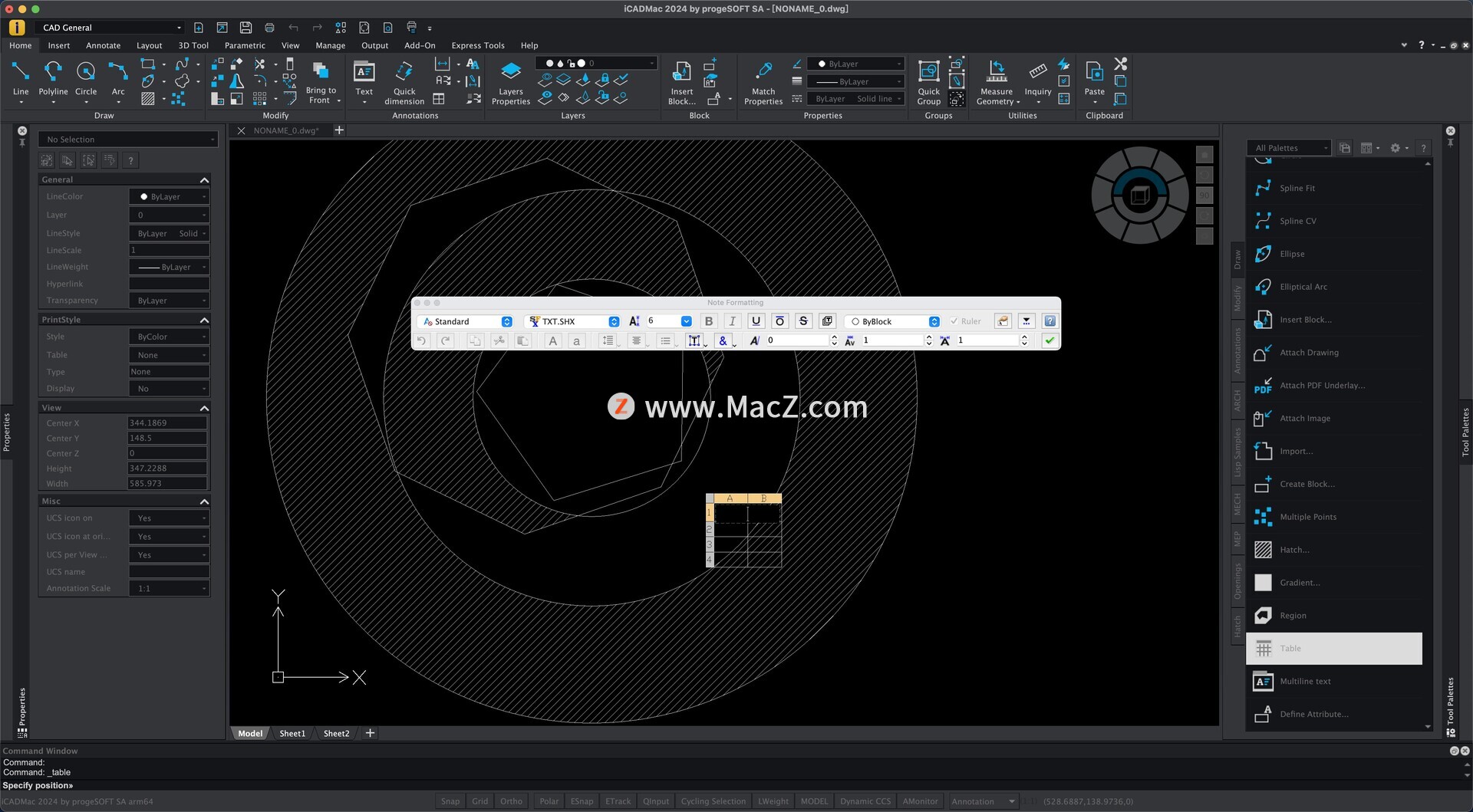Open the Annotate ribbon tab
Viewport: 1473px width, 812px height.
(103, 45)
